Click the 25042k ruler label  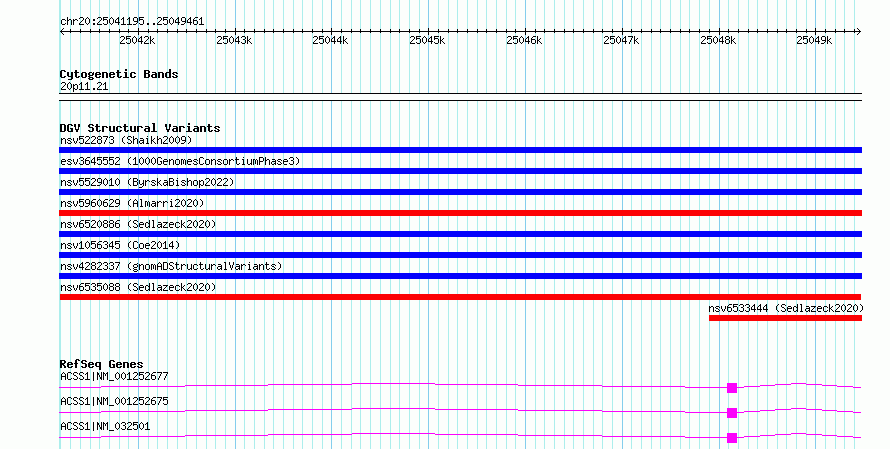click(x=137, y=40)
